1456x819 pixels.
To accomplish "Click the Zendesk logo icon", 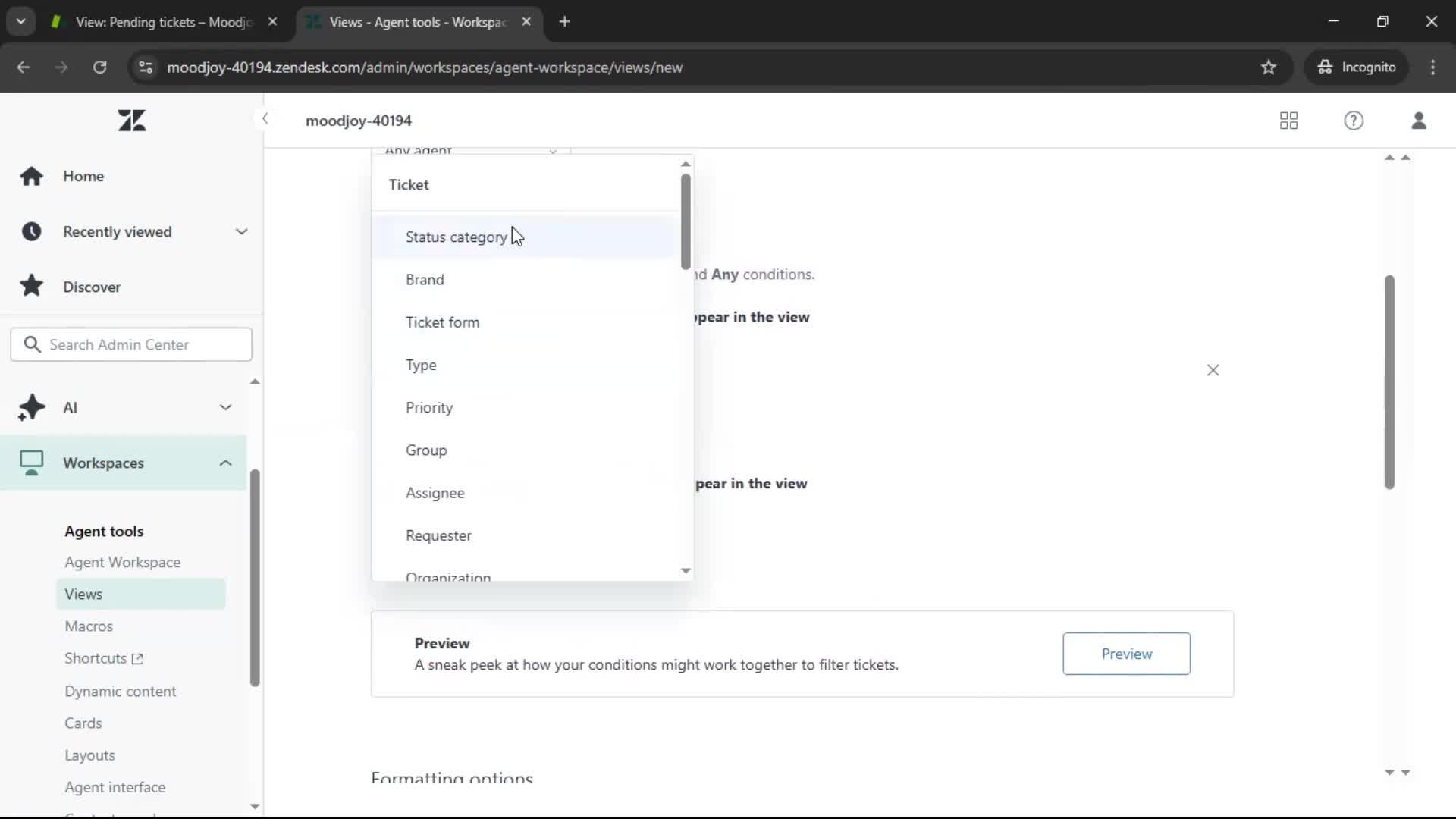I will 132,121.
